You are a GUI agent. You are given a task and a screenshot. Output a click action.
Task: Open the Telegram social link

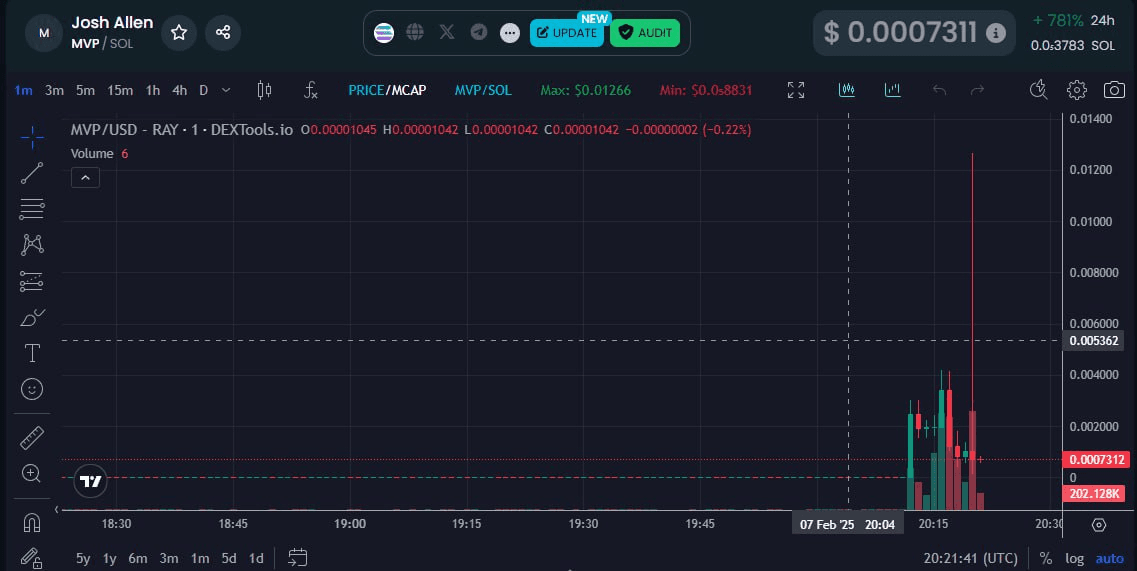[479, 32]
